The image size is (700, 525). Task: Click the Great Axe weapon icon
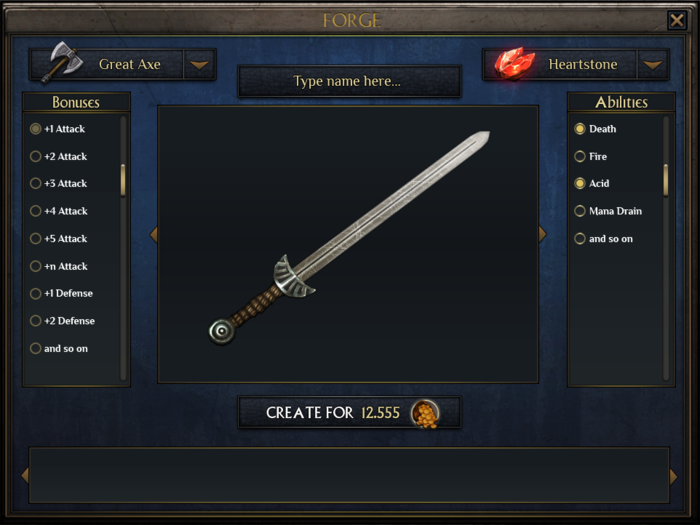point(62,62)
